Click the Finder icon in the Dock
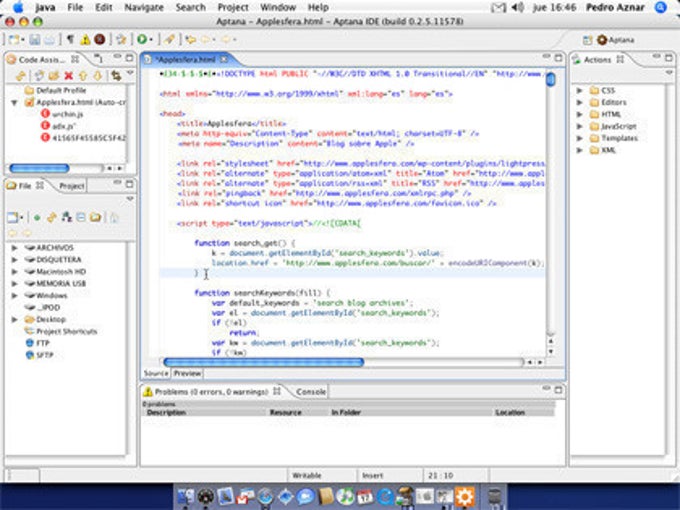680x510 pixels. tap(186, 496)
